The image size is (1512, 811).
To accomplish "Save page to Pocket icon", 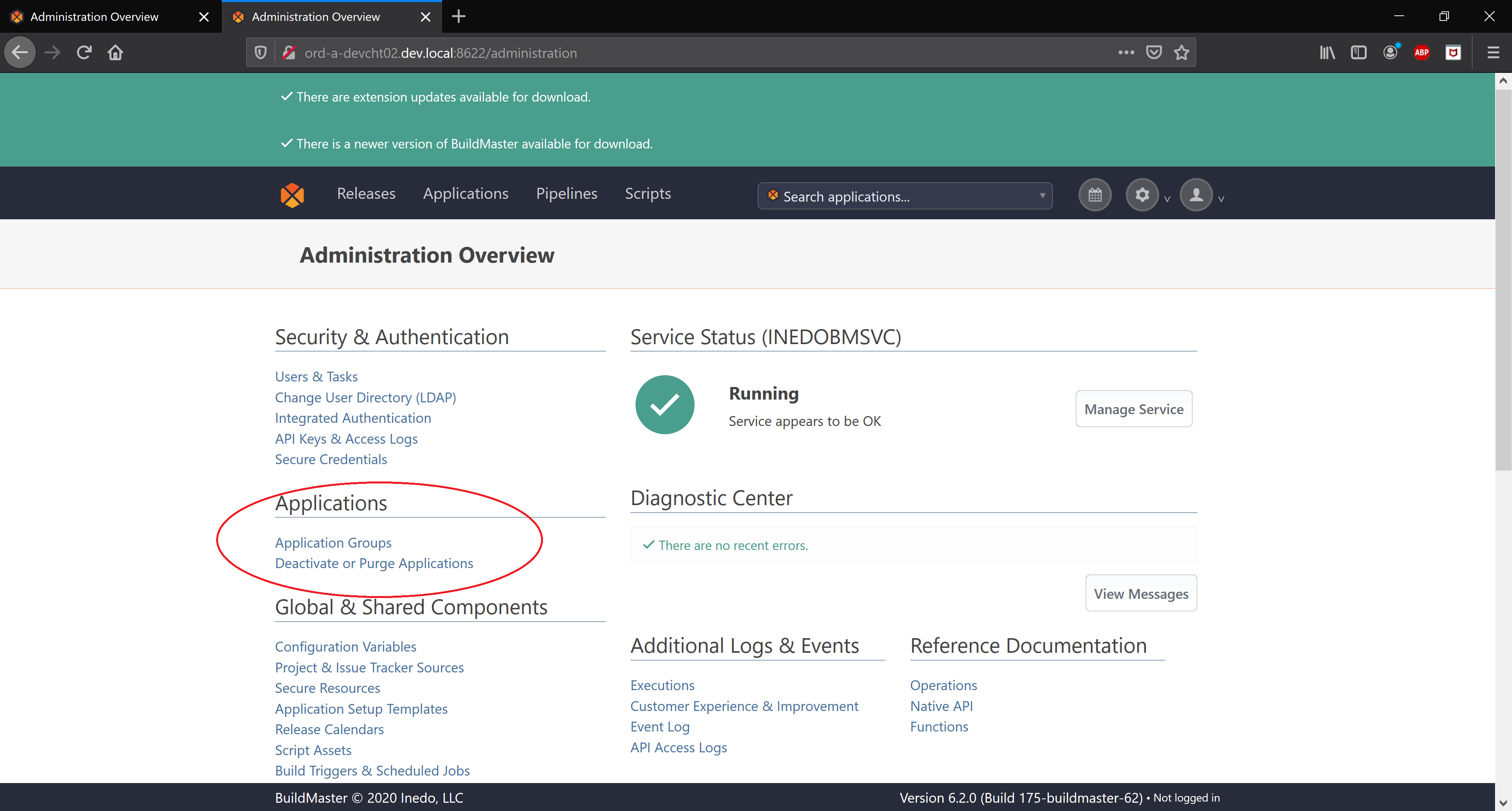I will point(1153,52).
